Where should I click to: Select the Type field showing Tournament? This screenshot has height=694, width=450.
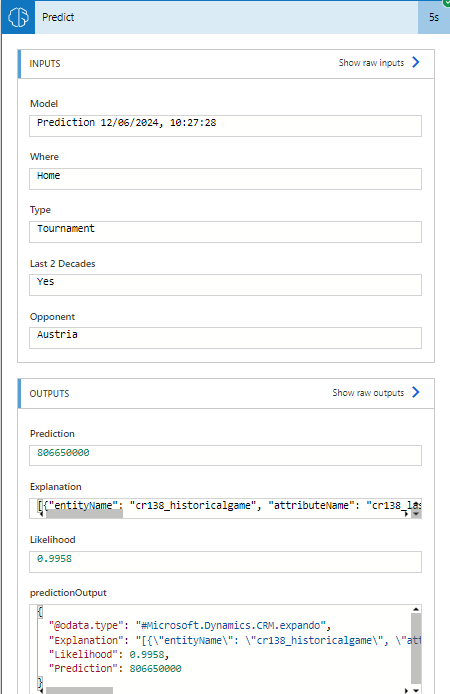click(x=225, y=232)
